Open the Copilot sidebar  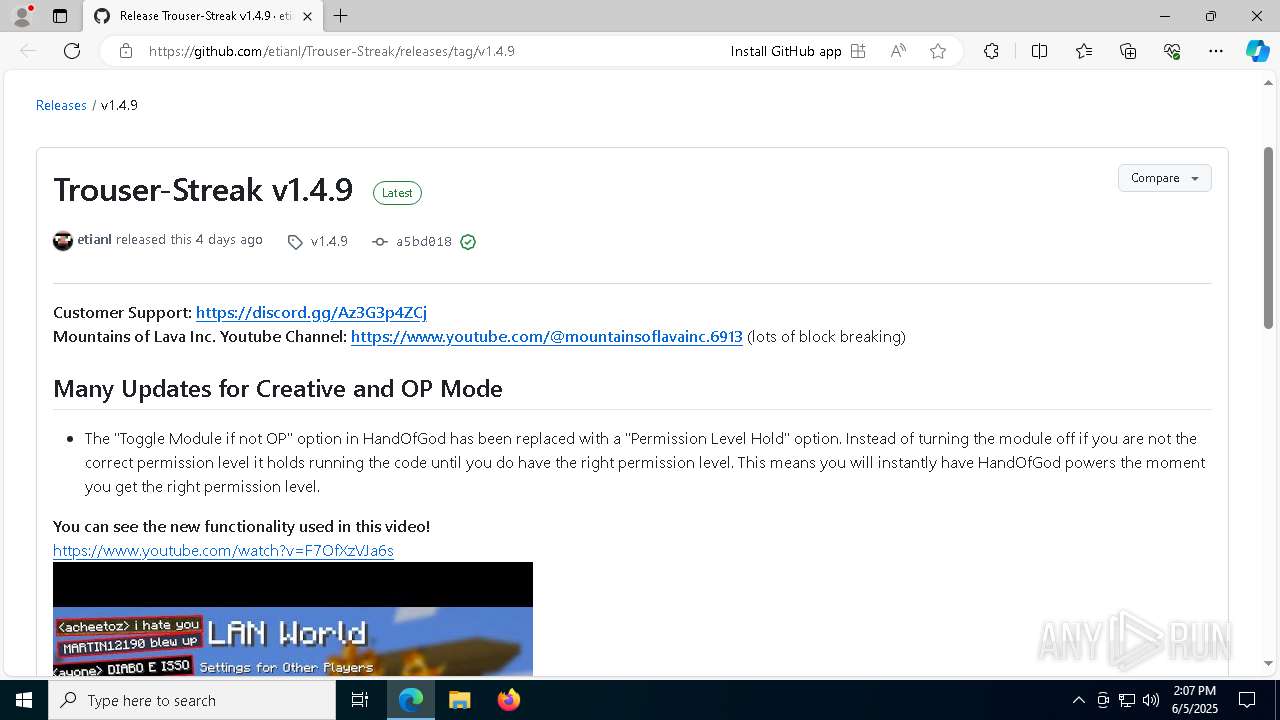point(1257,51)
